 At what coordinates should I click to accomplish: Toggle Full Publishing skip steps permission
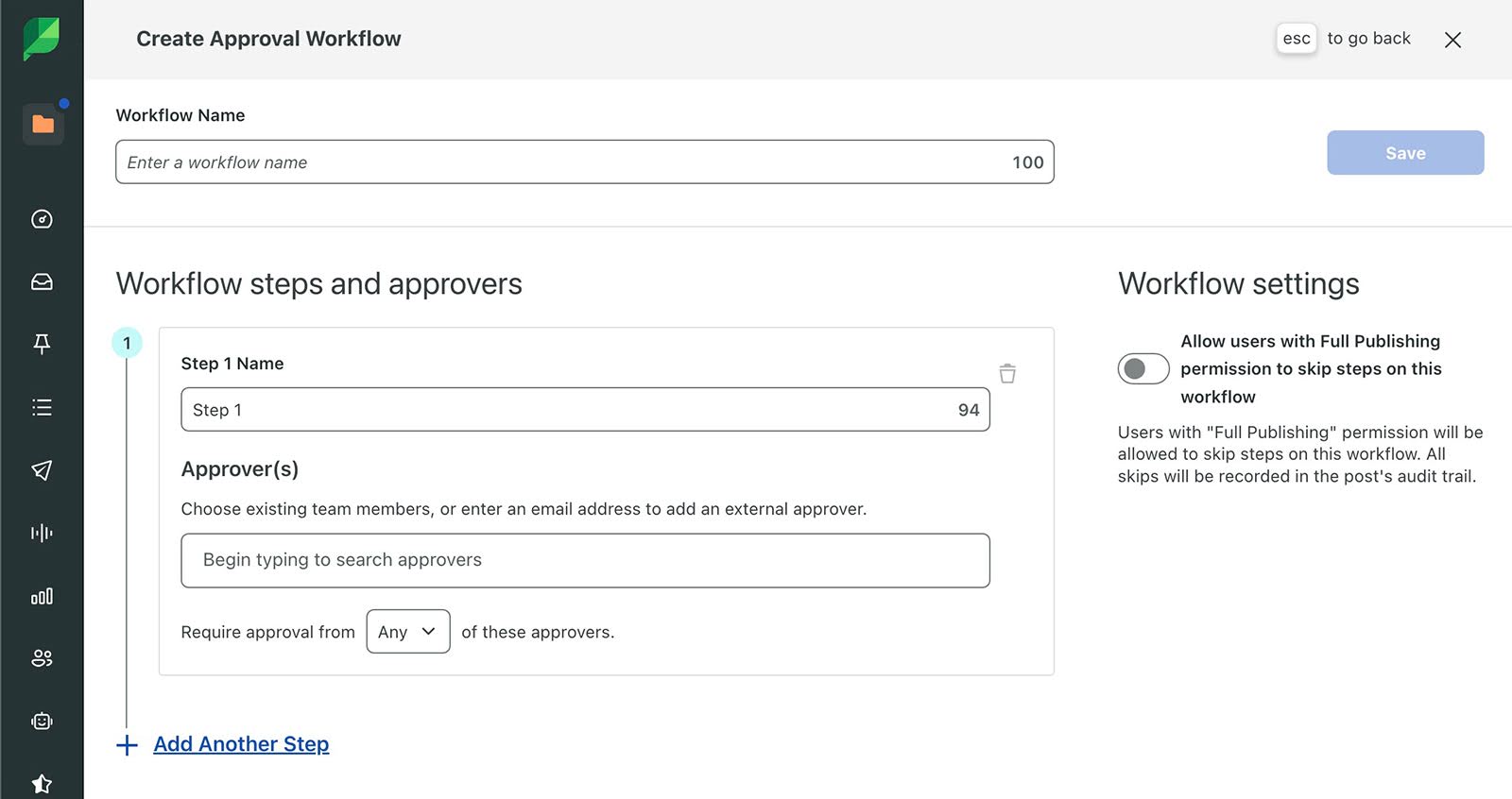click(x=1143, y=368)
